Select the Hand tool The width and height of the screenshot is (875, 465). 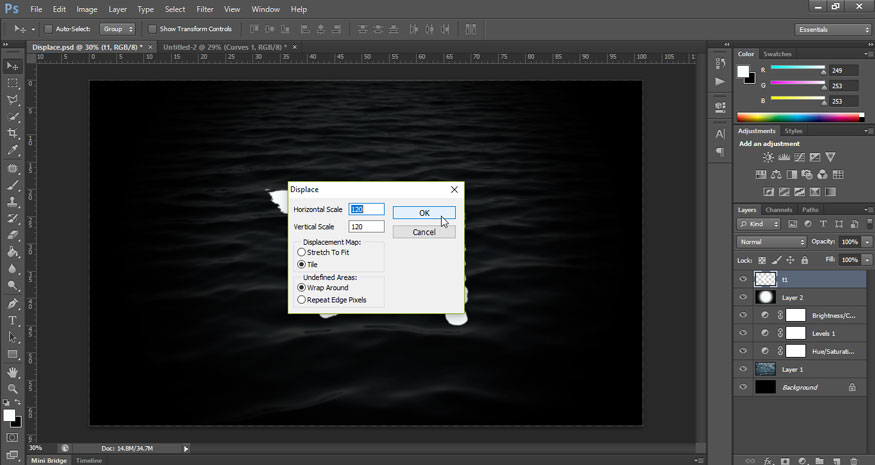click(x=13, y=371)
